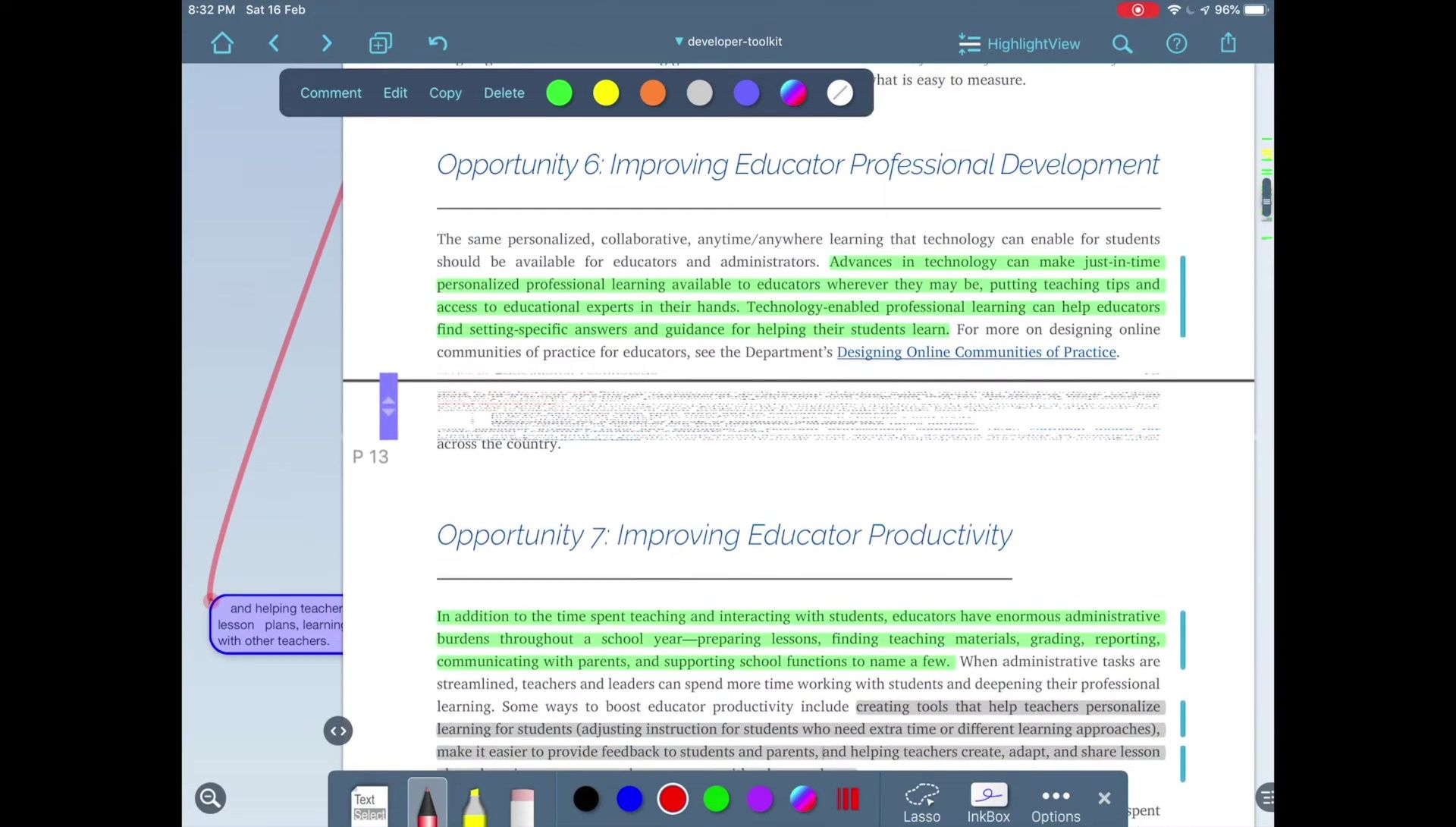The height and width of the screenshot is (827, 1456).
Task: Tap the zoom-out magnifier icon
Action: [210, 798]
